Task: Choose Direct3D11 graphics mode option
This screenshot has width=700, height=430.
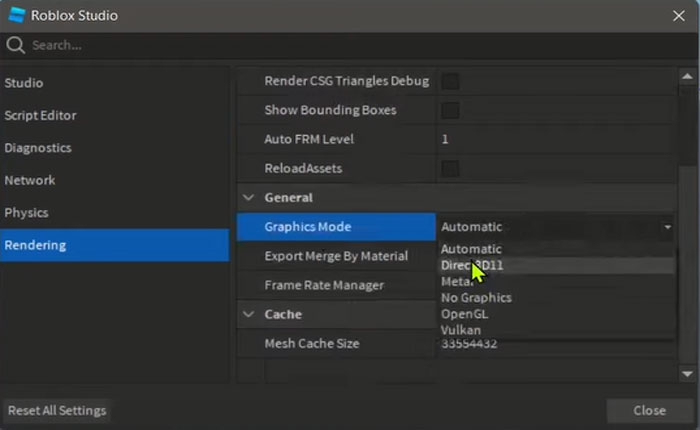Action: pos(556,265)
